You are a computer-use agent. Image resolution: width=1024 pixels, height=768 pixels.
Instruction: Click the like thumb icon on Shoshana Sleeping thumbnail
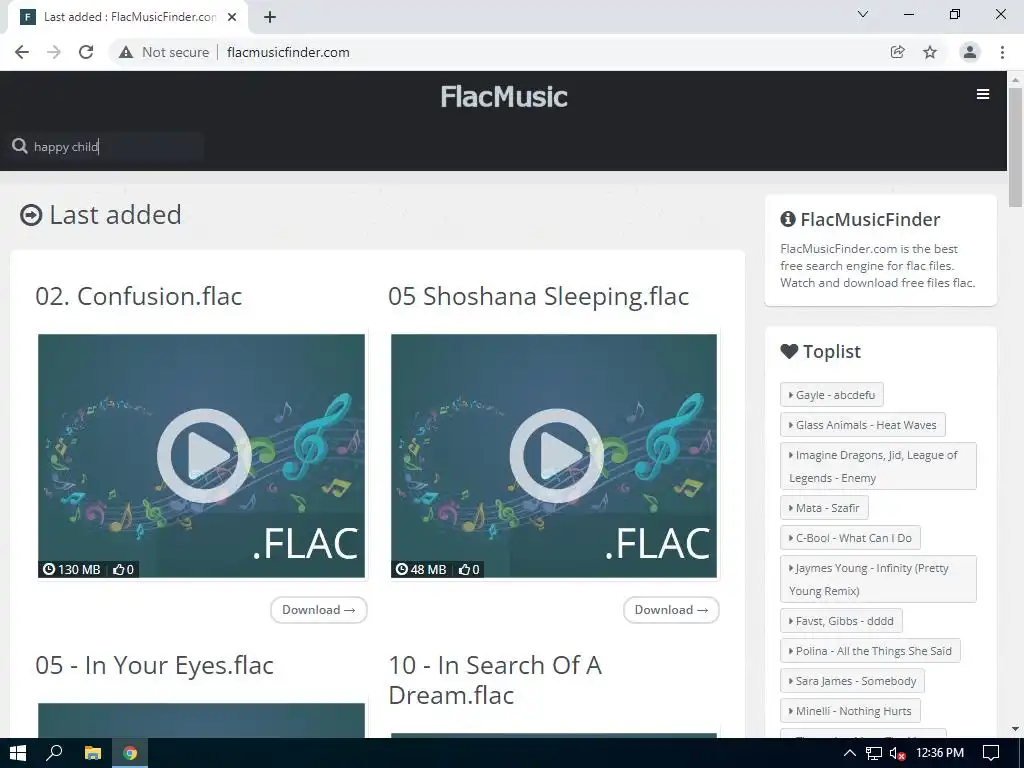(464, 569)
